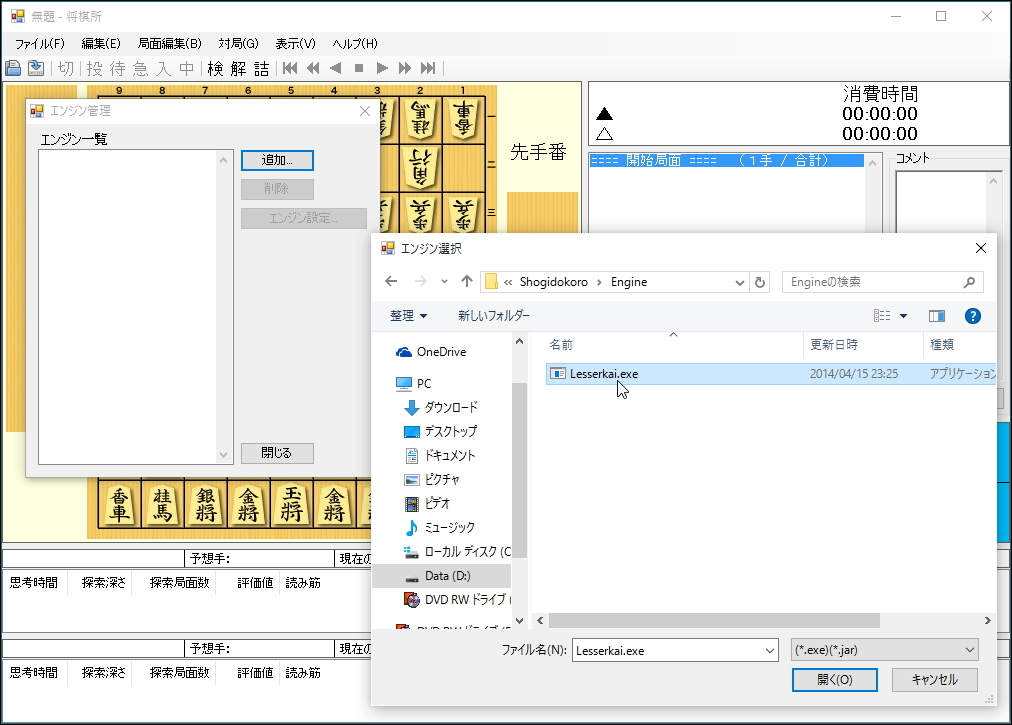Click the play forward icon

380,67
